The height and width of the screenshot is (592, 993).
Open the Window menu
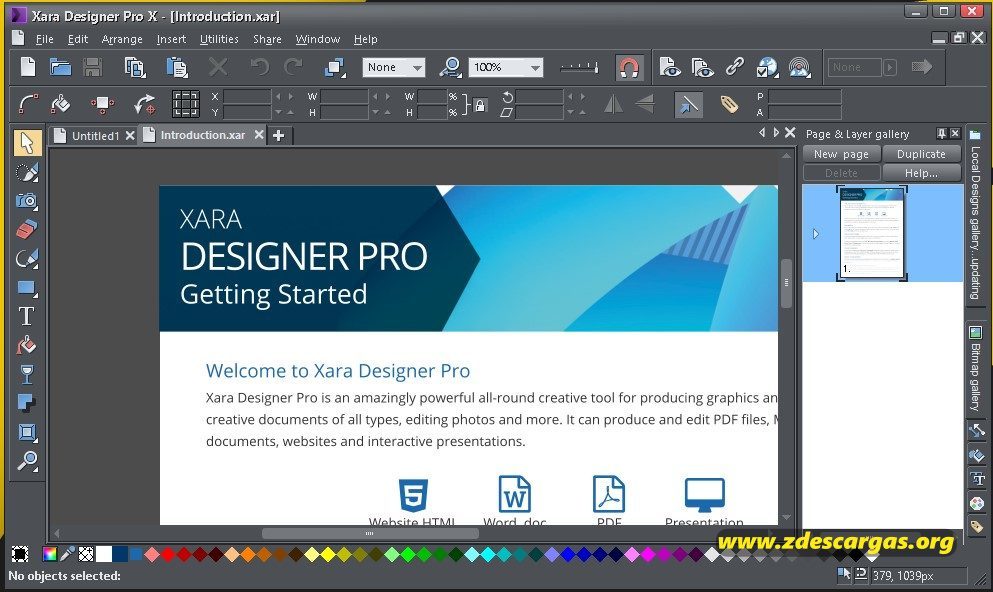(x=318, y=39)
